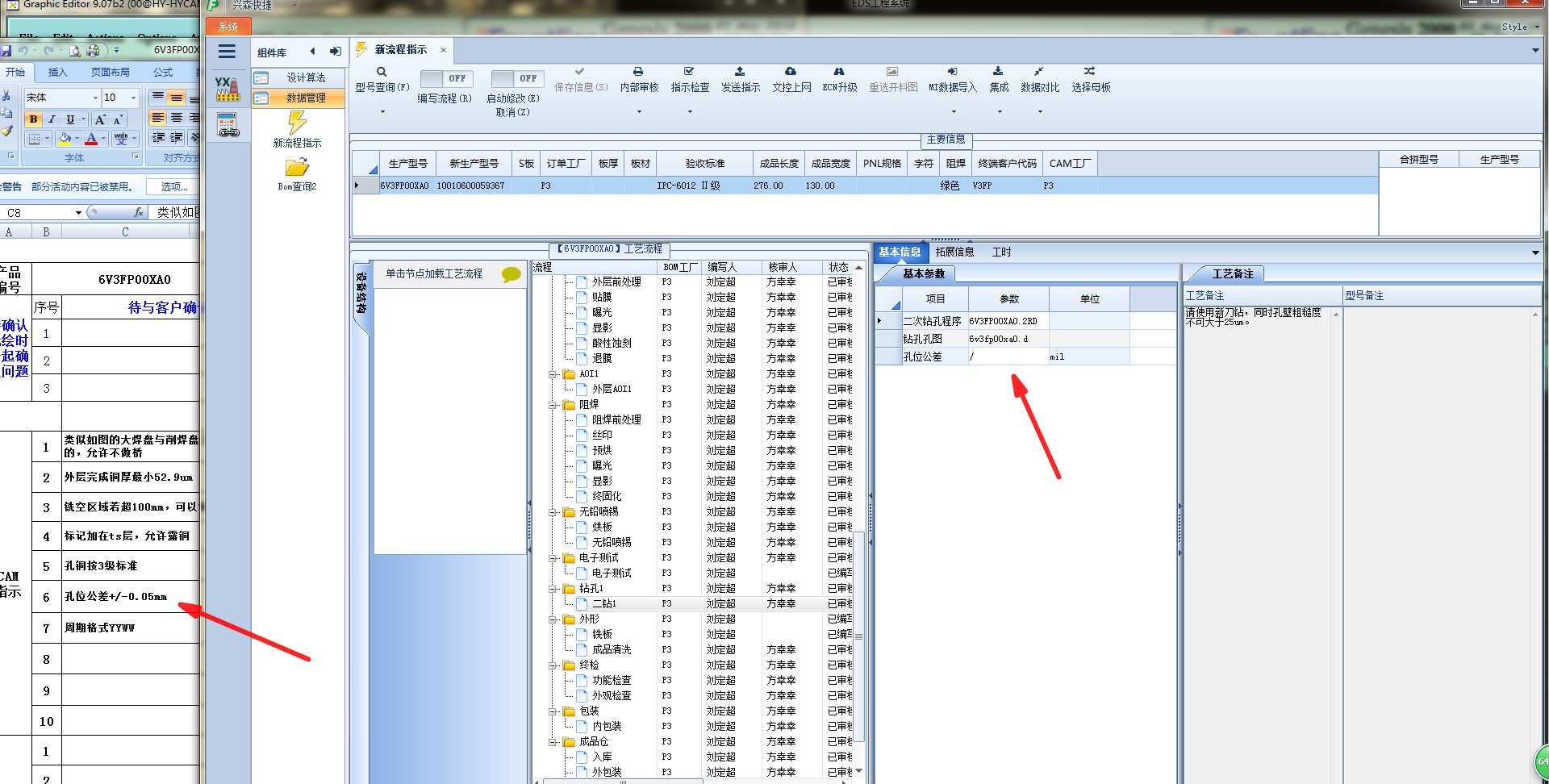This screenshot has height=784, width=1549.
Task: Click the 型号查询 search icon
Action: pos(382,72)
